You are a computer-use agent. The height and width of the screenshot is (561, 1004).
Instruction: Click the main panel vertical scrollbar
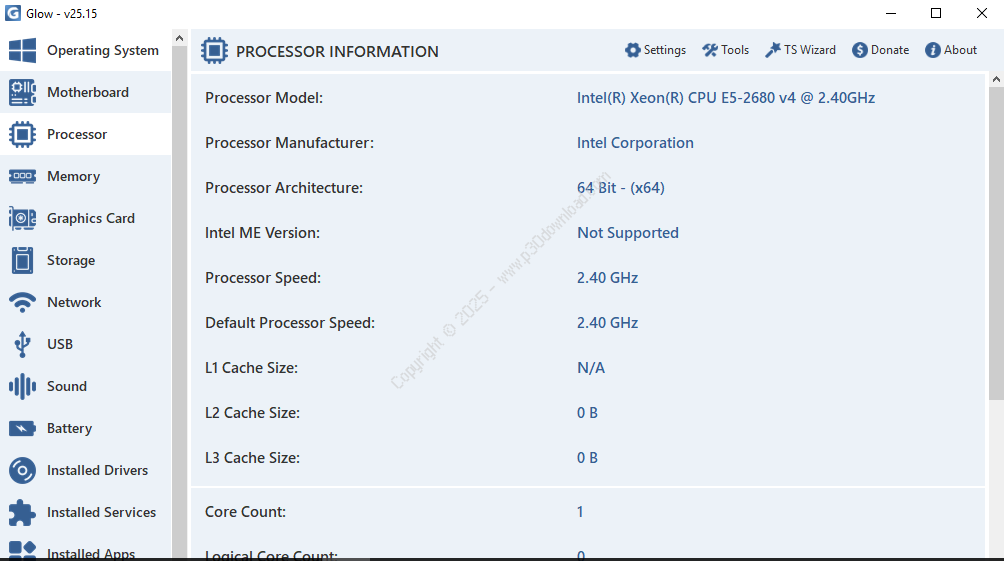[x=995, y=240]
